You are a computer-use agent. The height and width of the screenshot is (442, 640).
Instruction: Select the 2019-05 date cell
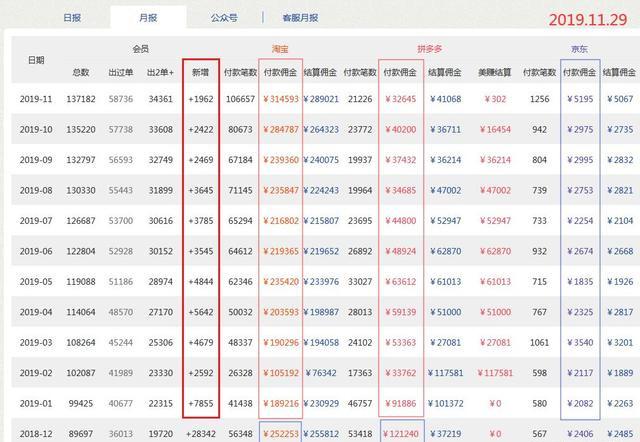click(x=36, y=282)
